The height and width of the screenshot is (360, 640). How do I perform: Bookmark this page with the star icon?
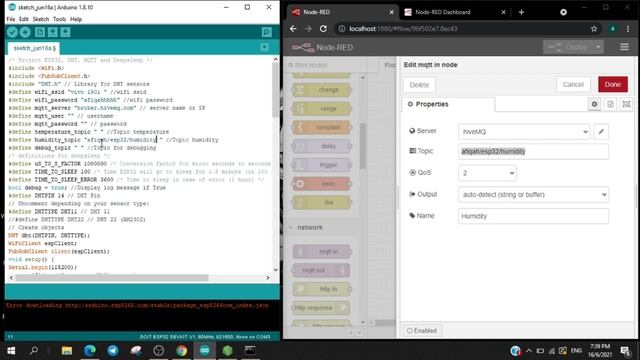point(594,29)
